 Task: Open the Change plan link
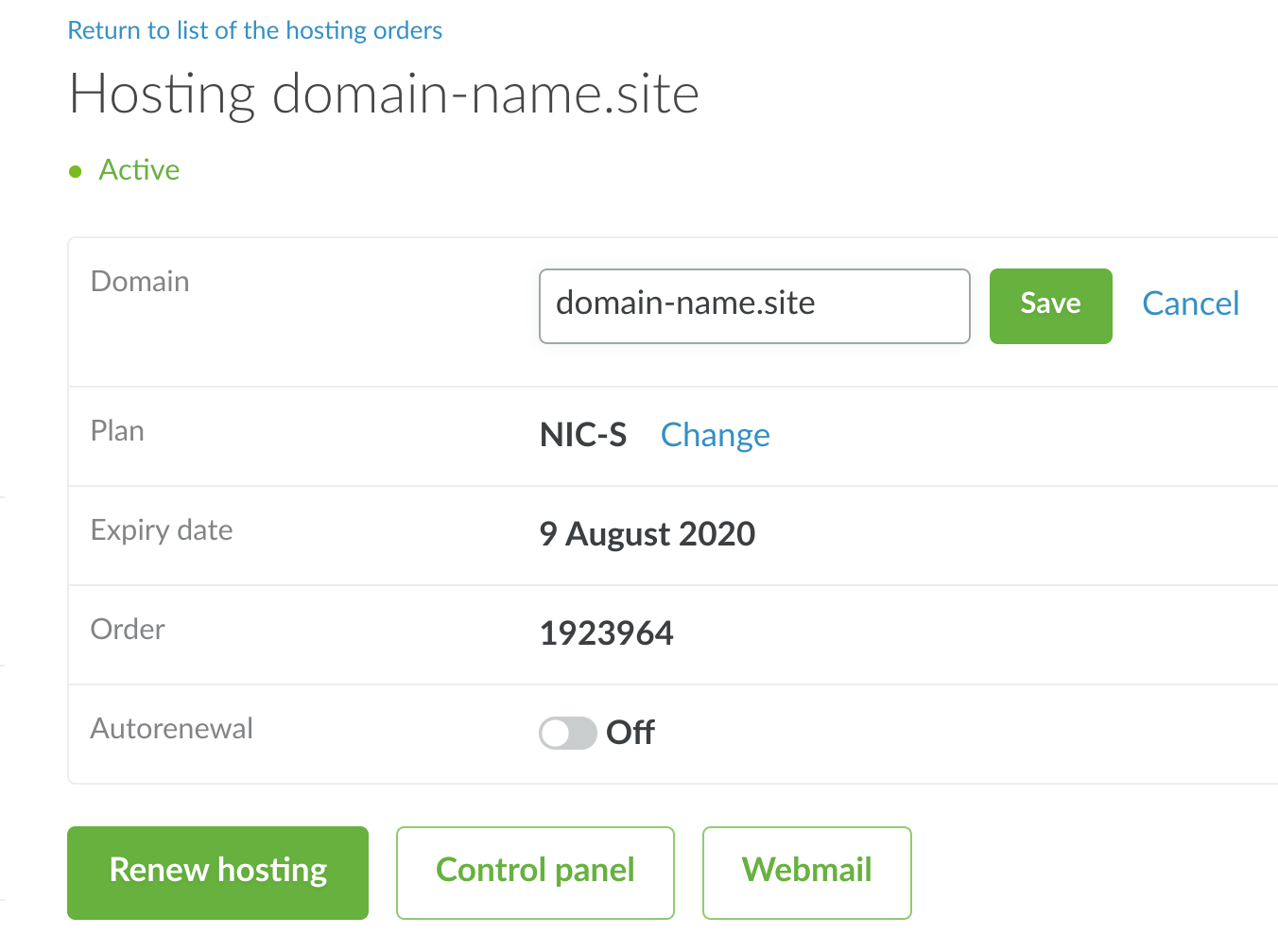(x=715, y=435)
